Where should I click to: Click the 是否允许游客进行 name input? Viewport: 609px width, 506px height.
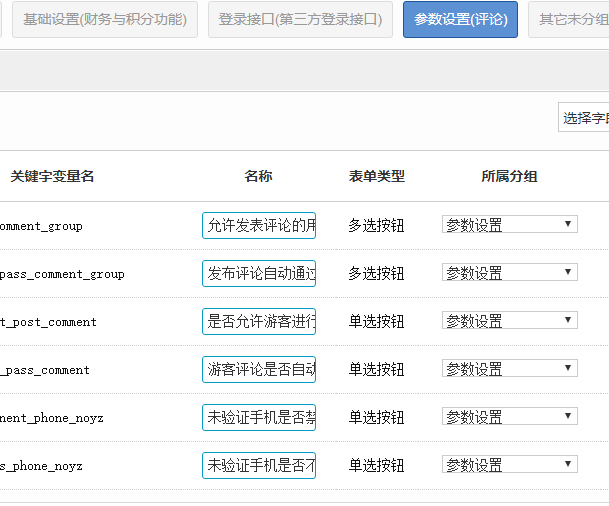point(259,322)
